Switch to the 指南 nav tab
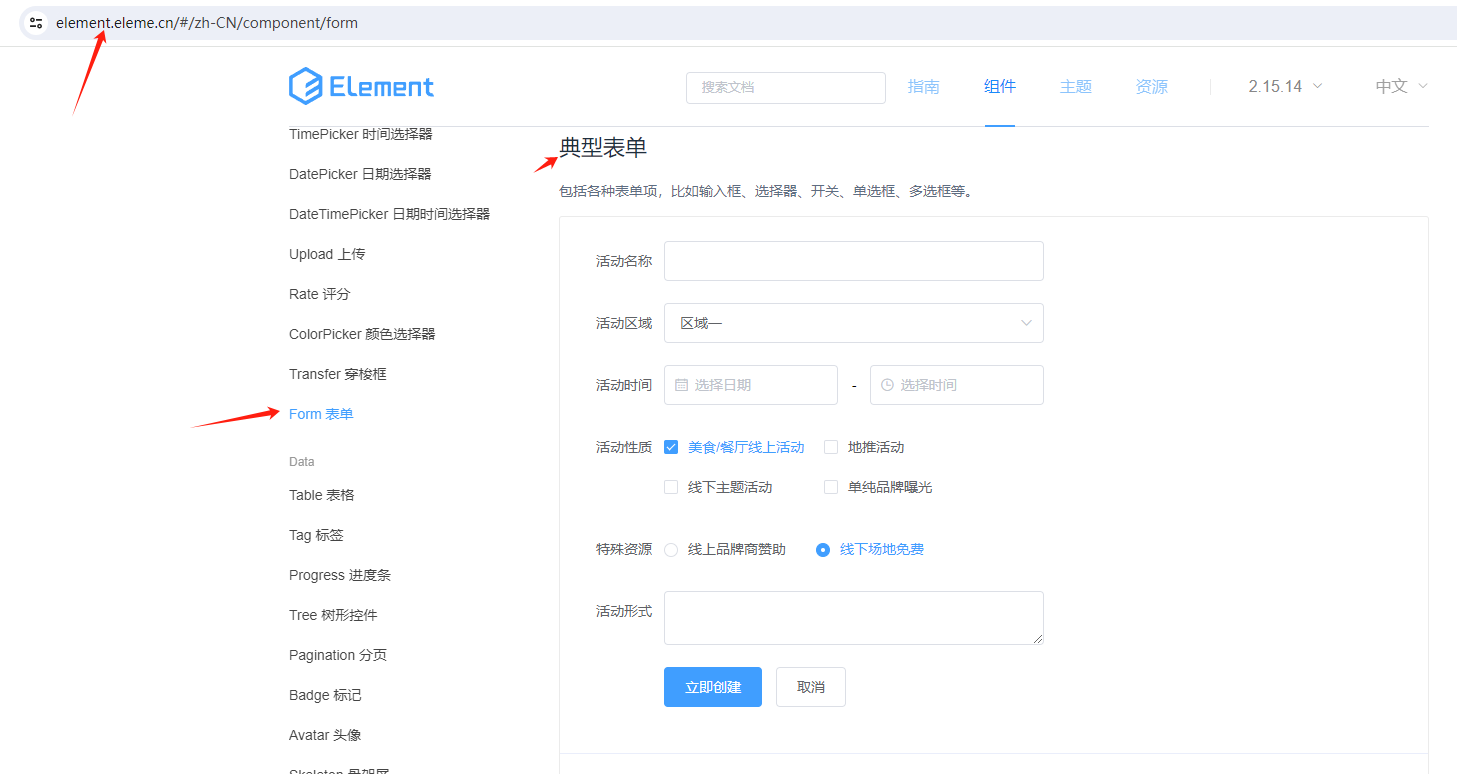1457x774 pixels. 924,87
